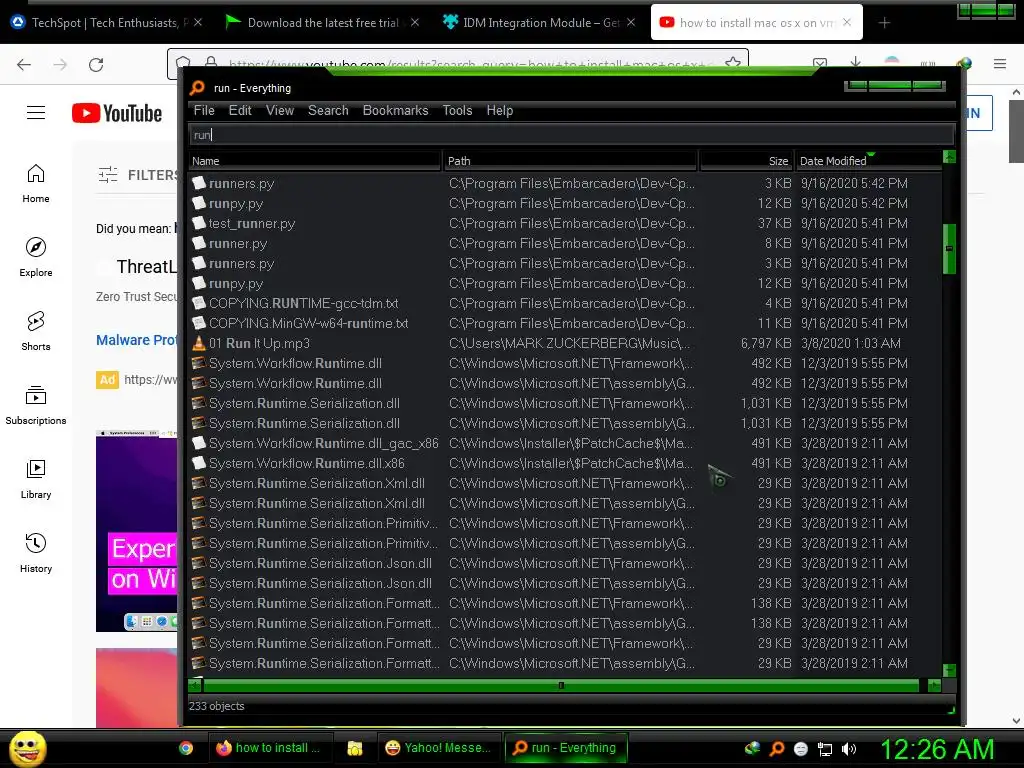Close the TechSpot browser tab
The image size is (1024, 768).
[x=198, y=22]
